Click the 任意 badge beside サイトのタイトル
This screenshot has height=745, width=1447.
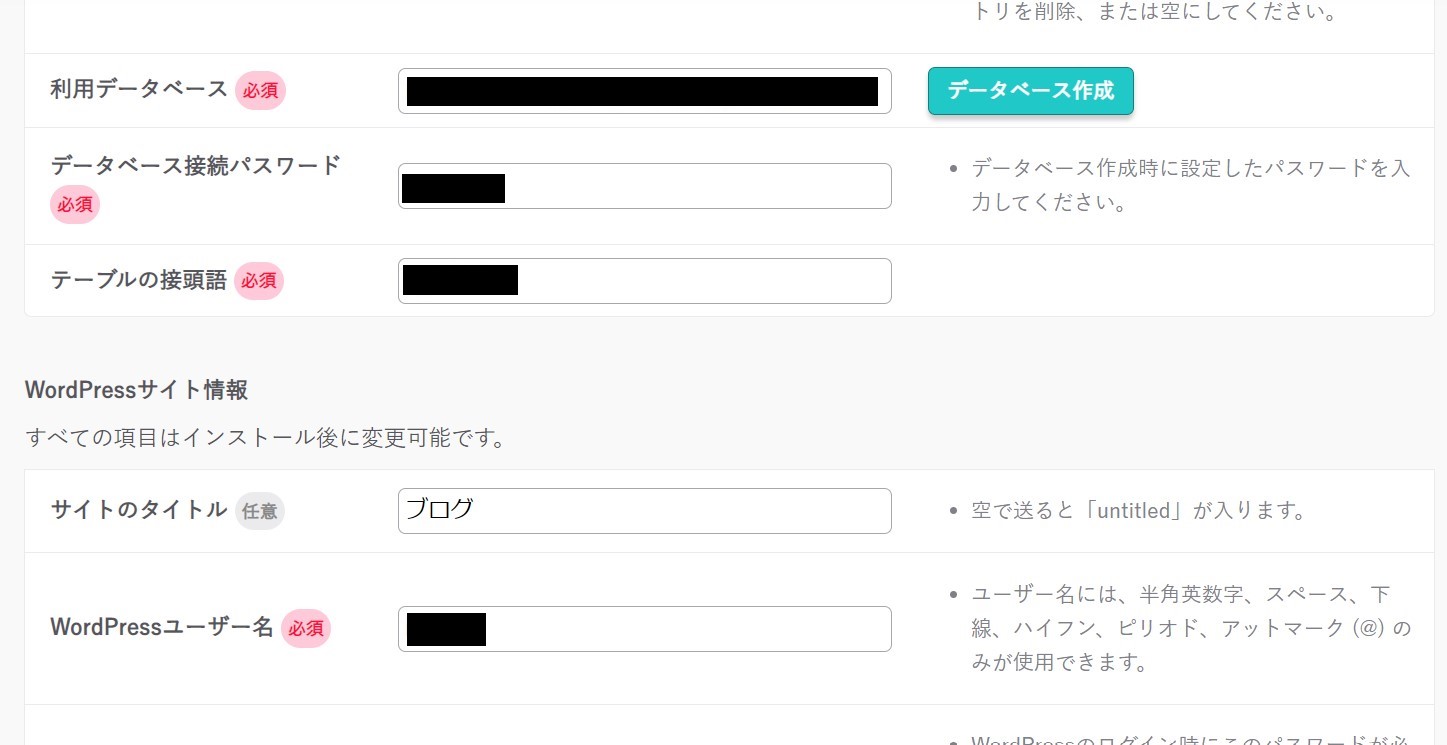[x=260, y=511]
